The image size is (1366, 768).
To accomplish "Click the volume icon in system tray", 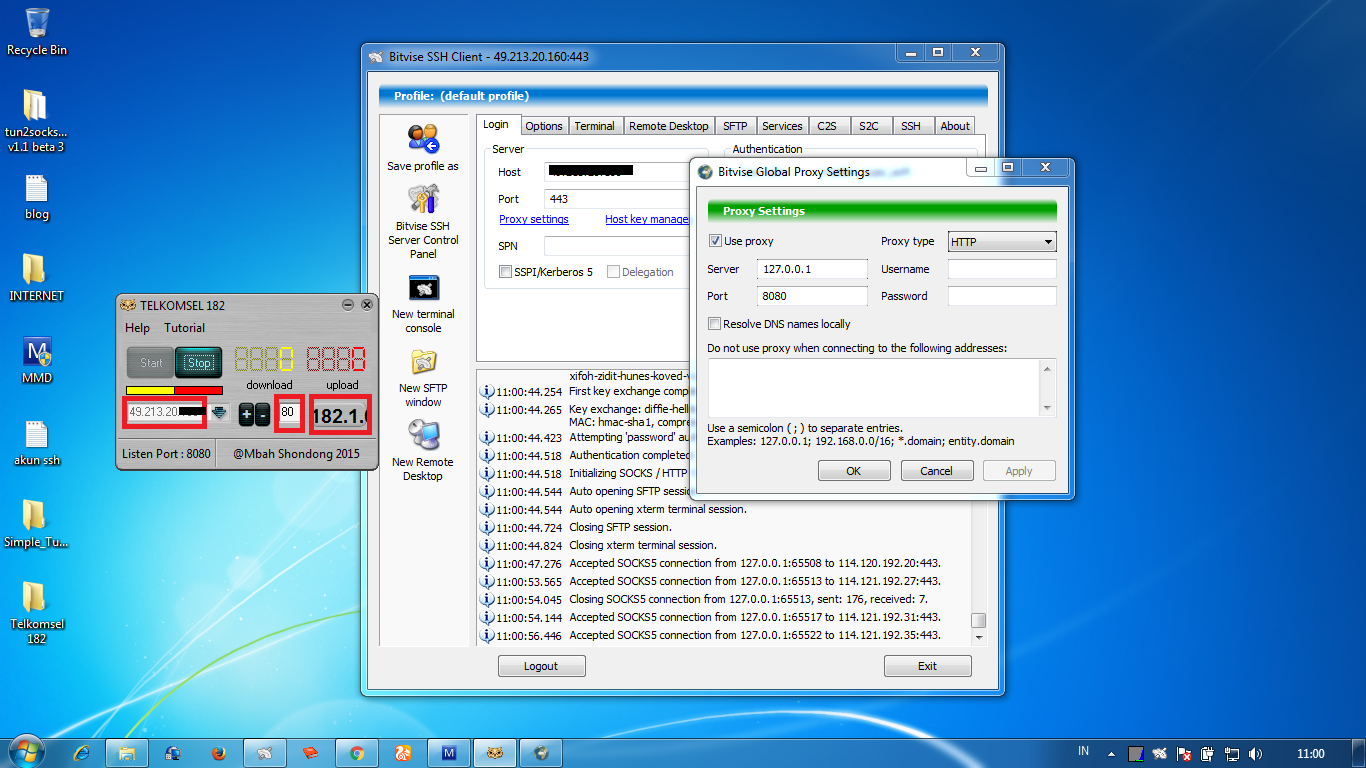I will pos(1256,753).
